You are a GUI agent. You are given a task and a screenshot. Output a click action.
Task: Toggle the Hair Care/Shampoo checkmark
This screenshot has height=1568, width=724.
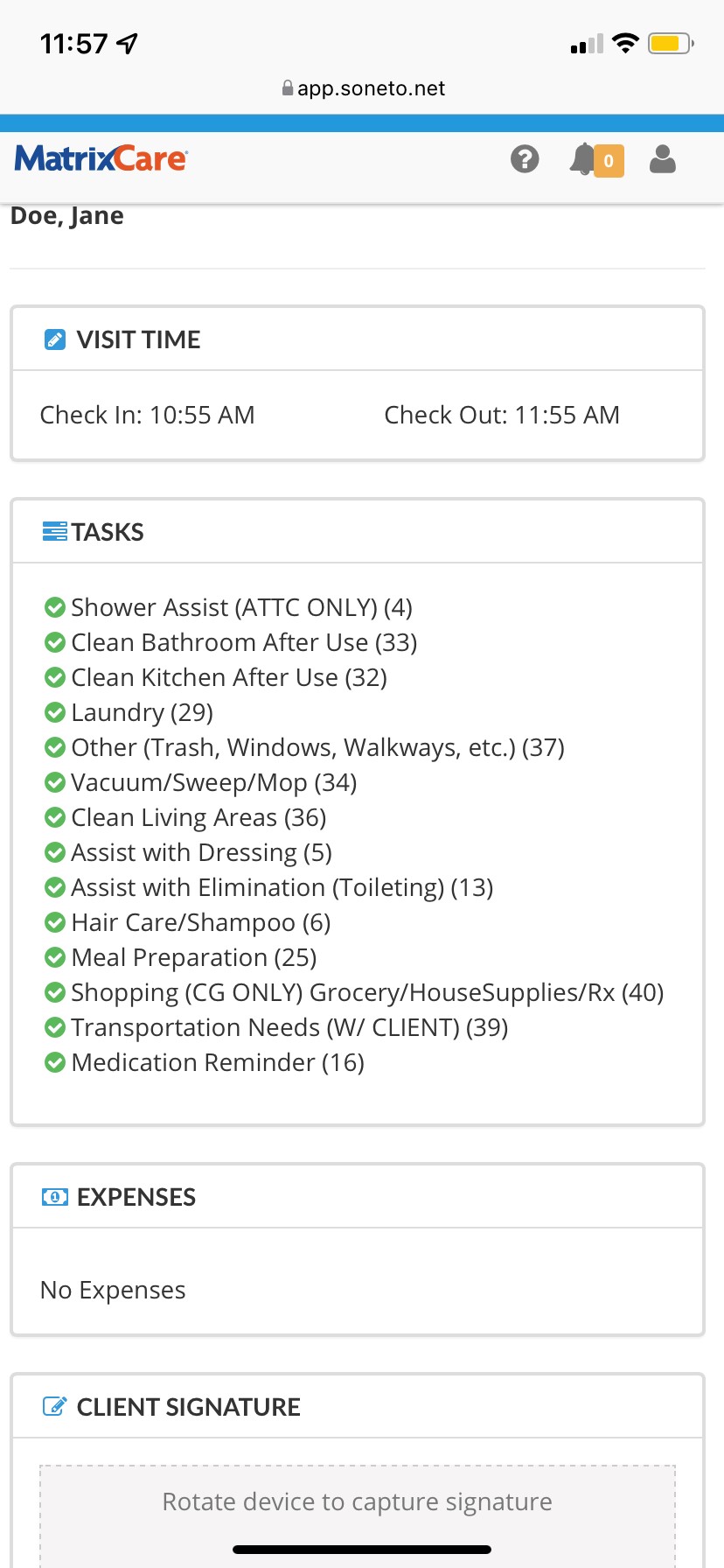pyautogui.click(x=55, y=922)
